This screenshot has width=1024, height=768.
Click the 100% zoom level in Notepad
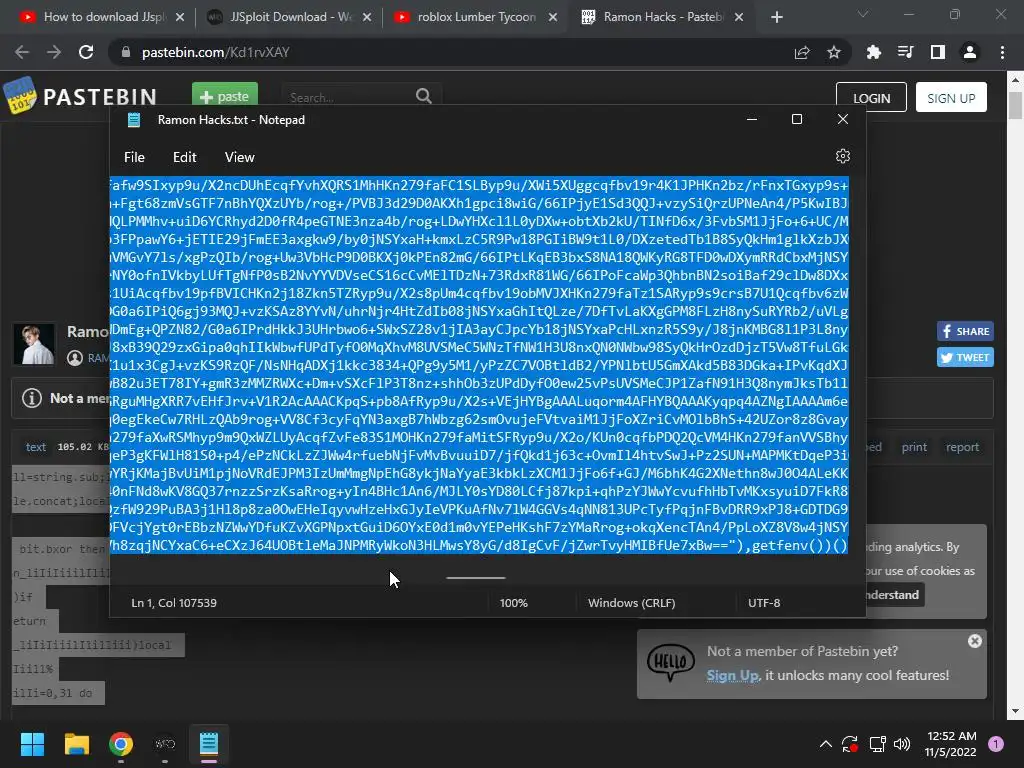coord(513,603)
